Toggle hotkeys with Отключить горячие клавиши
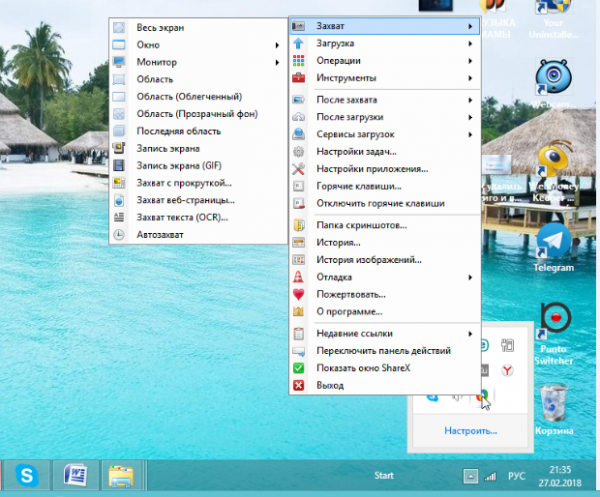This screenshot has width=600, height=497. tap(384, 203)
